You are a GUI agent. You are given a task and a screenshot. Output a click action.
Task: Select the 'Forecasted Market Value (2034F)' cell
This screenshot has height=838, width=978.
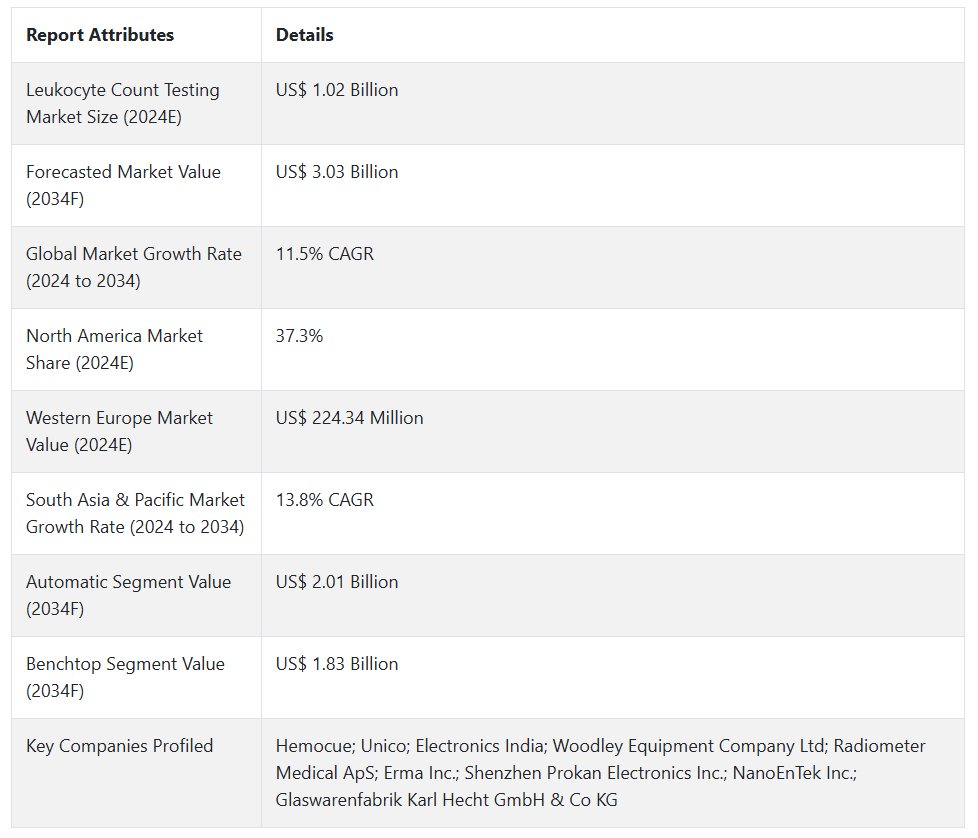coord(123,185)
